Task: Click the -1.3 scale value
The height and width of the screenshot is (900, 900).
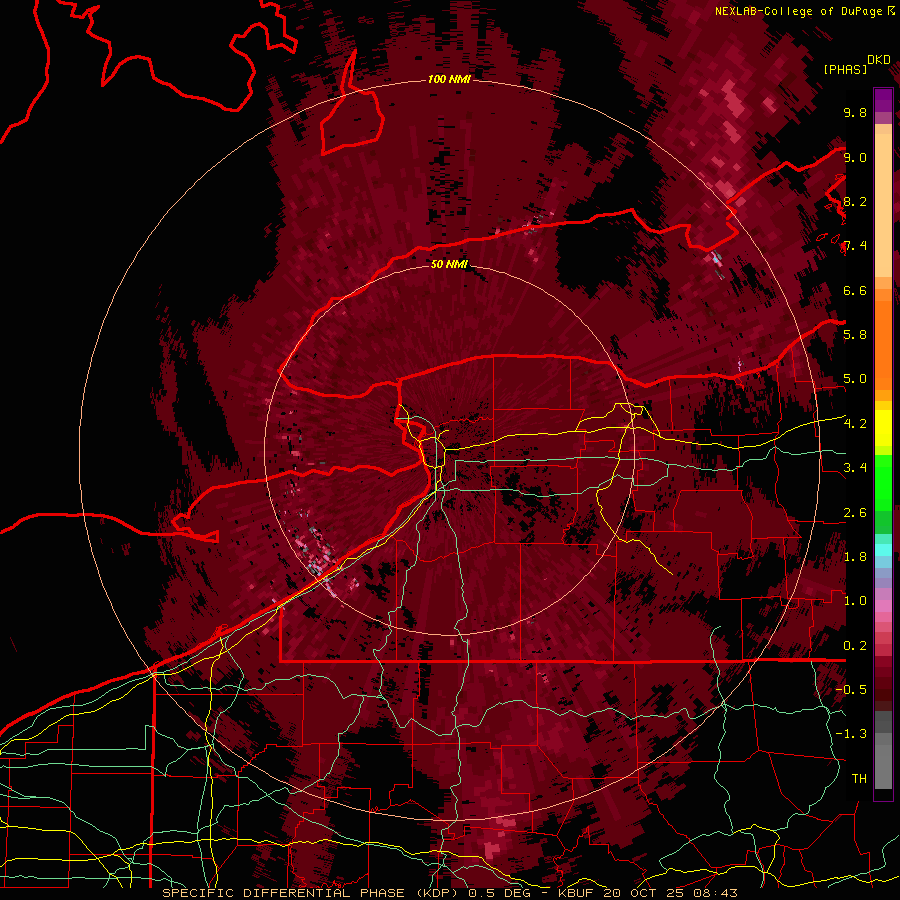Action: click(852, 734)
